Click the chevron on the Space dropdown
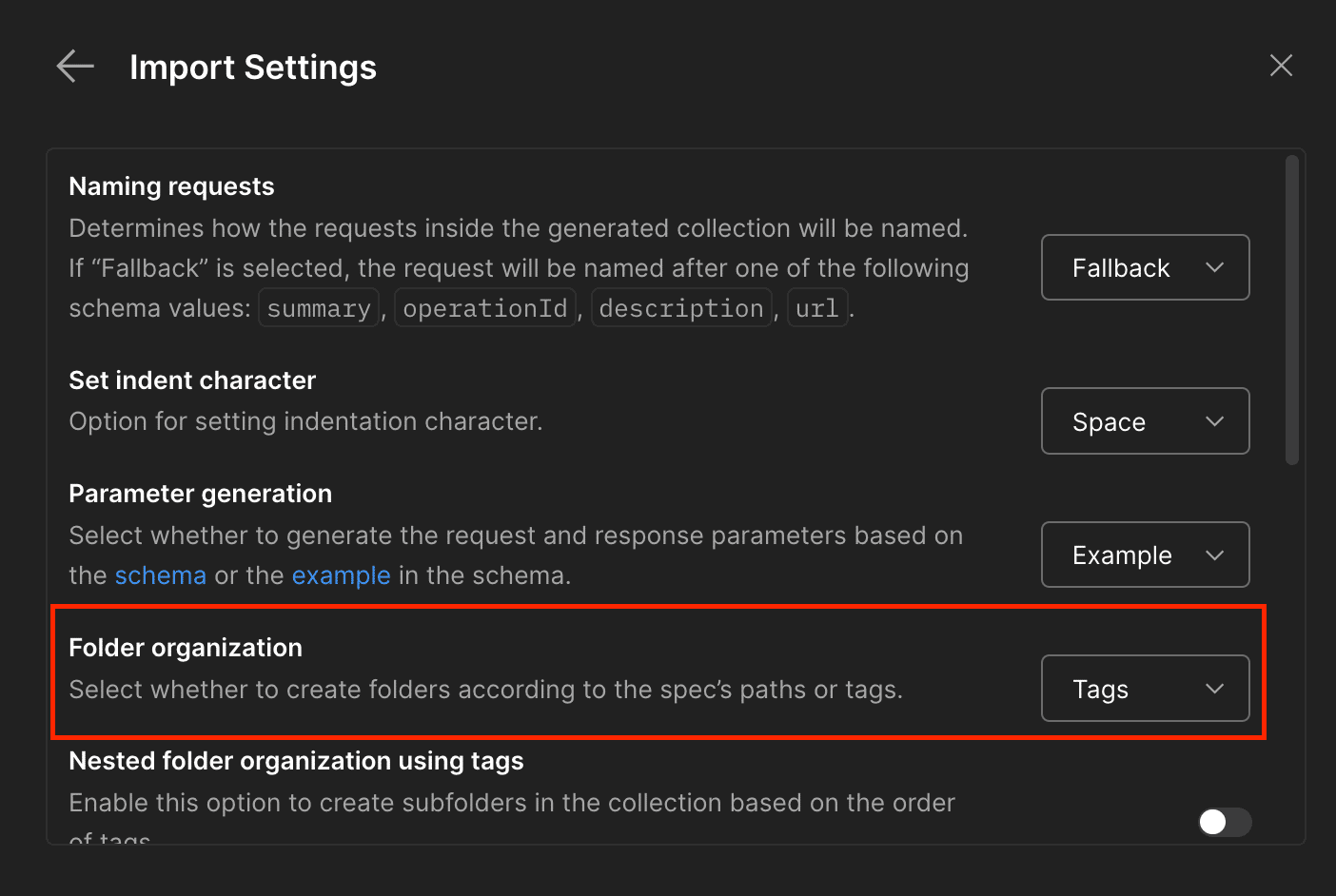The image size is (1336, 896). [x=1215, y=420]
